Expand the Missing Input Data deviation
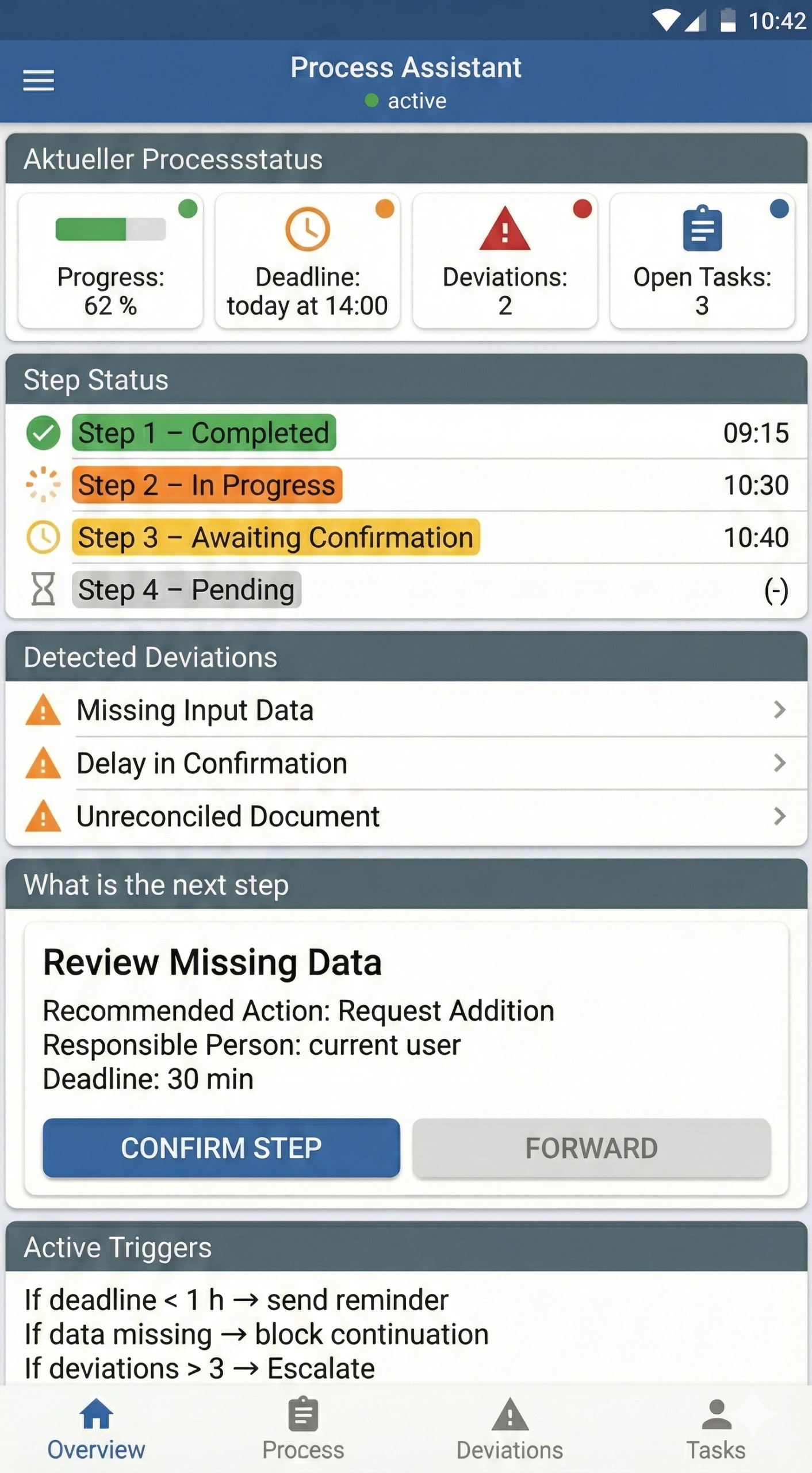812x1473 pixels. 779,709
